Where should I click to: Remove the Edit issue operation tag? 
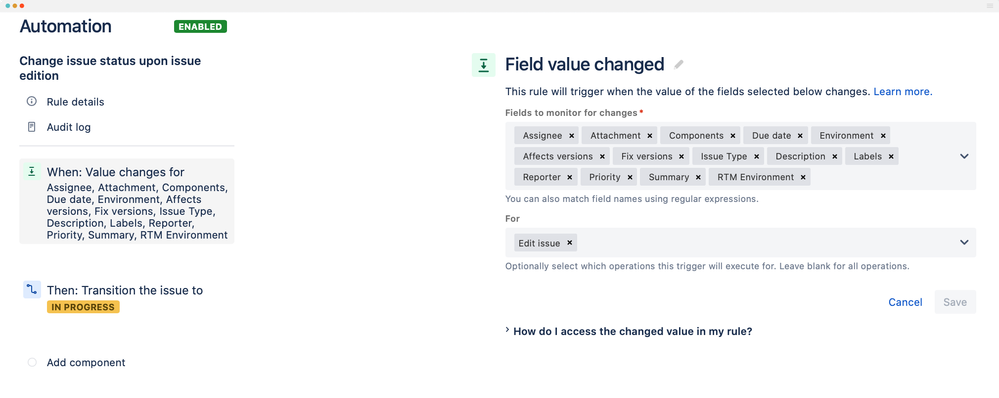point(570,243)
